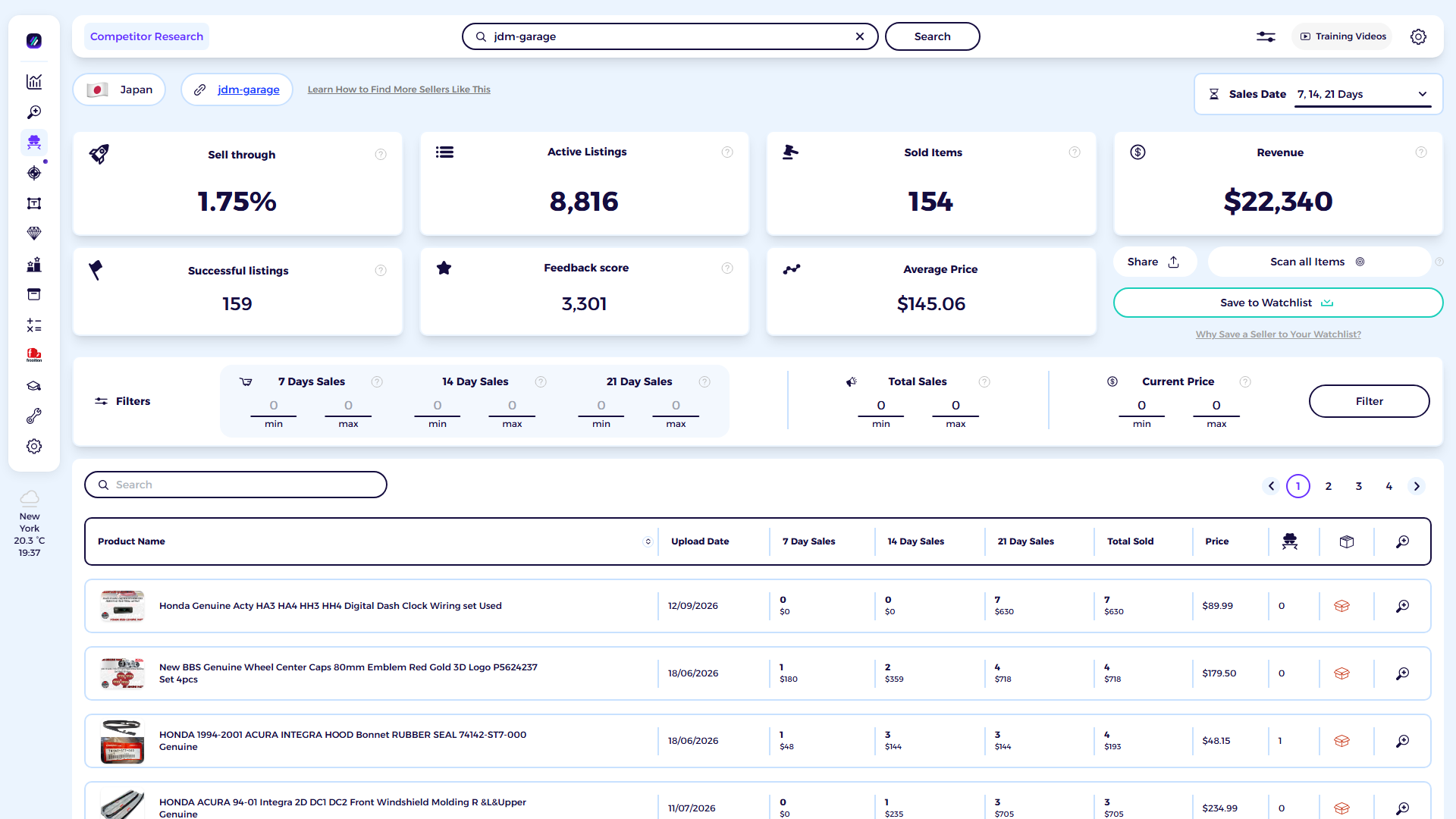Screen dimensions: 1456x819
Task: Open the calculator symbols sidebar icon
Action: (34, 325)
